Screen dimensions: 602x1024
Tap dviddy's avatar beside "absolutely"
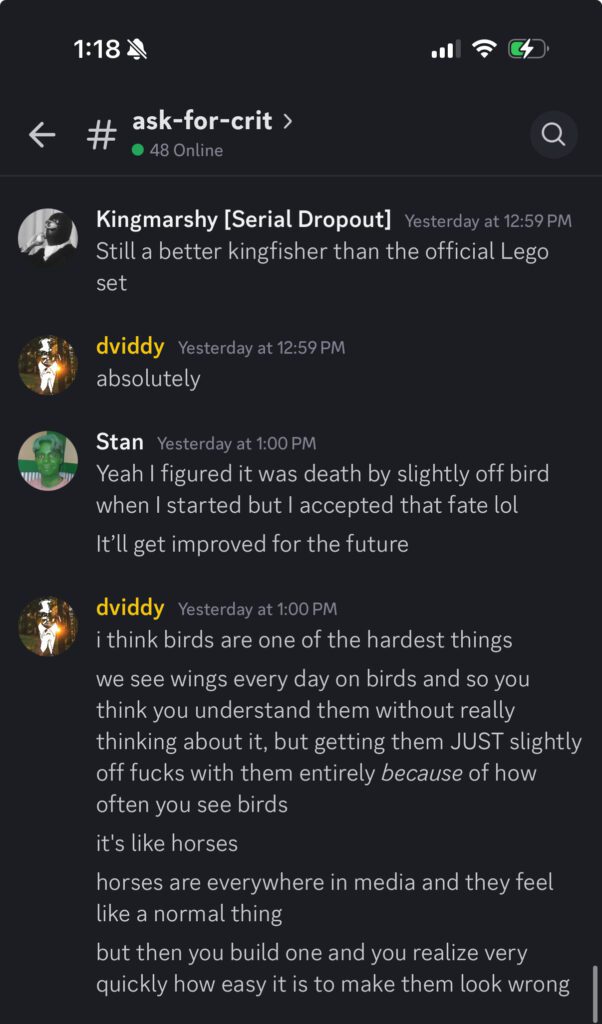48,365
